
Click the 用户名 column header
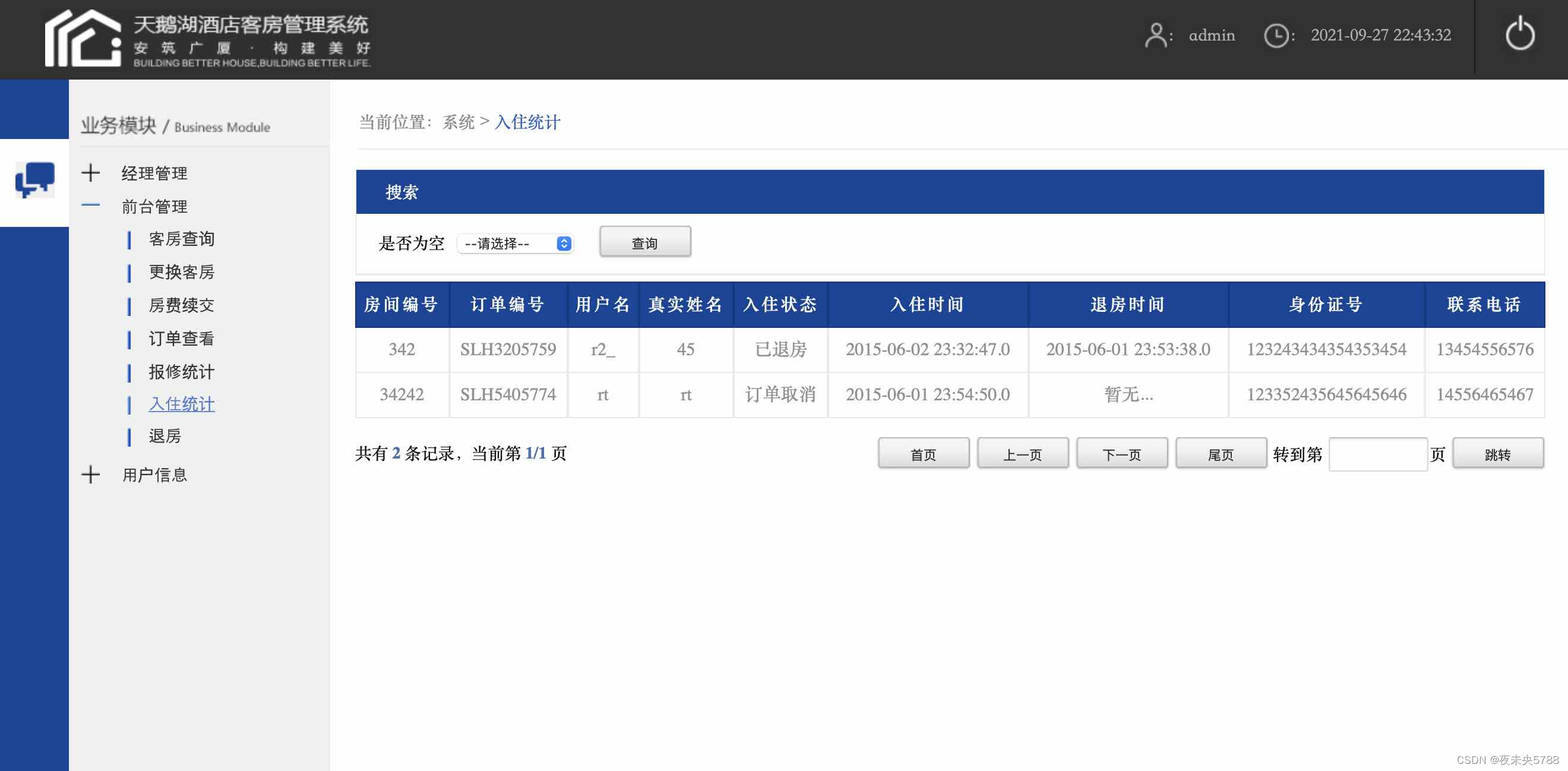pos(603,304)
